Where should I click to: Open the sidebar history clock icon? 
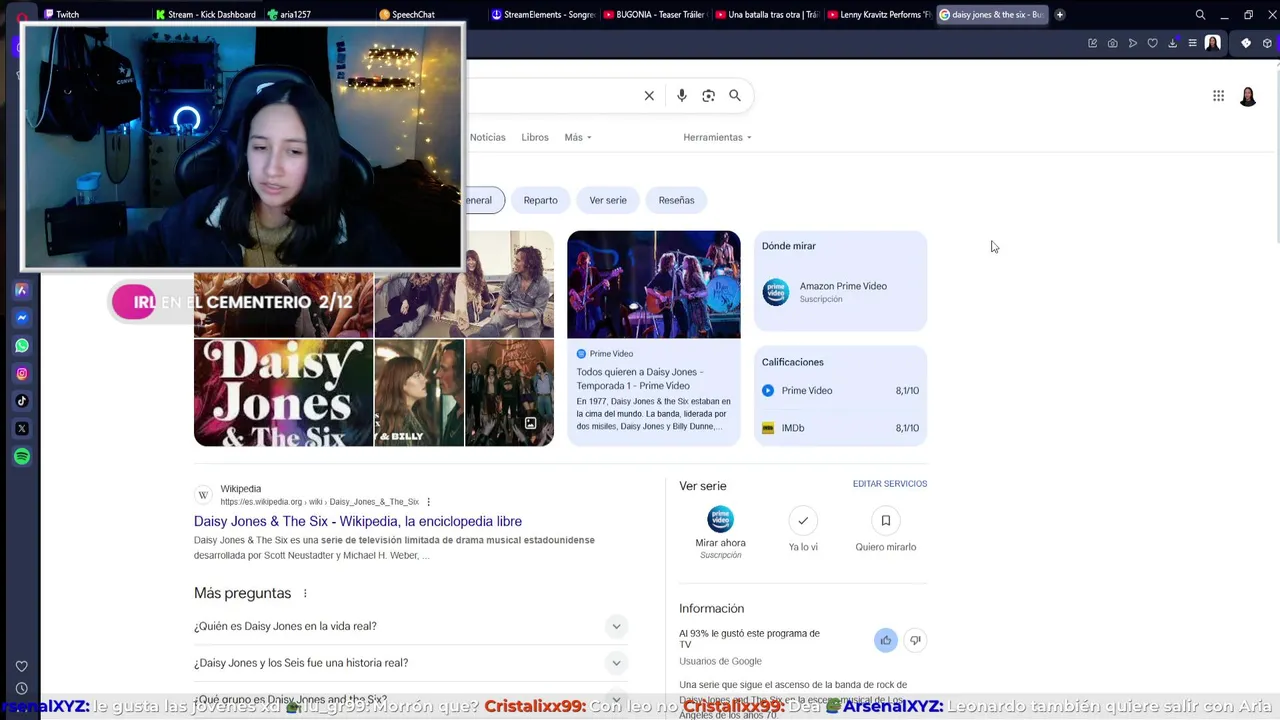[x=21, y=688]
